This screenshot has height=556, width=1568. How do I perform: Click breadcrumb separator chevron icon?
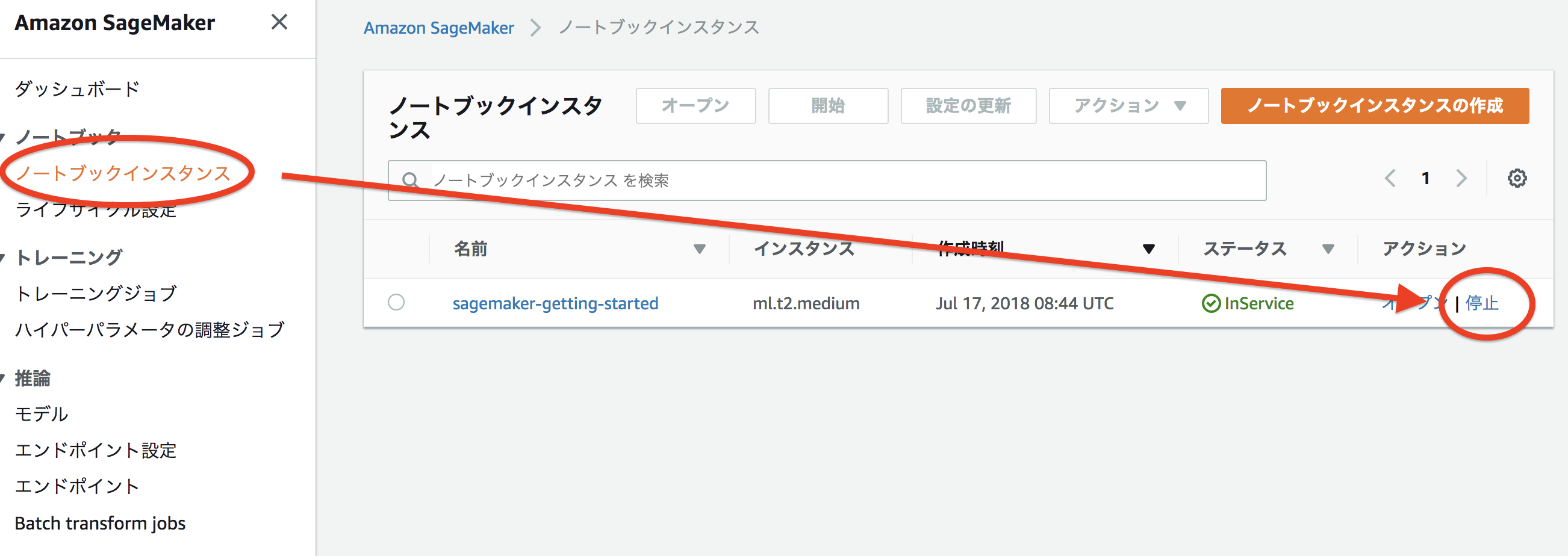pos(536,28)
